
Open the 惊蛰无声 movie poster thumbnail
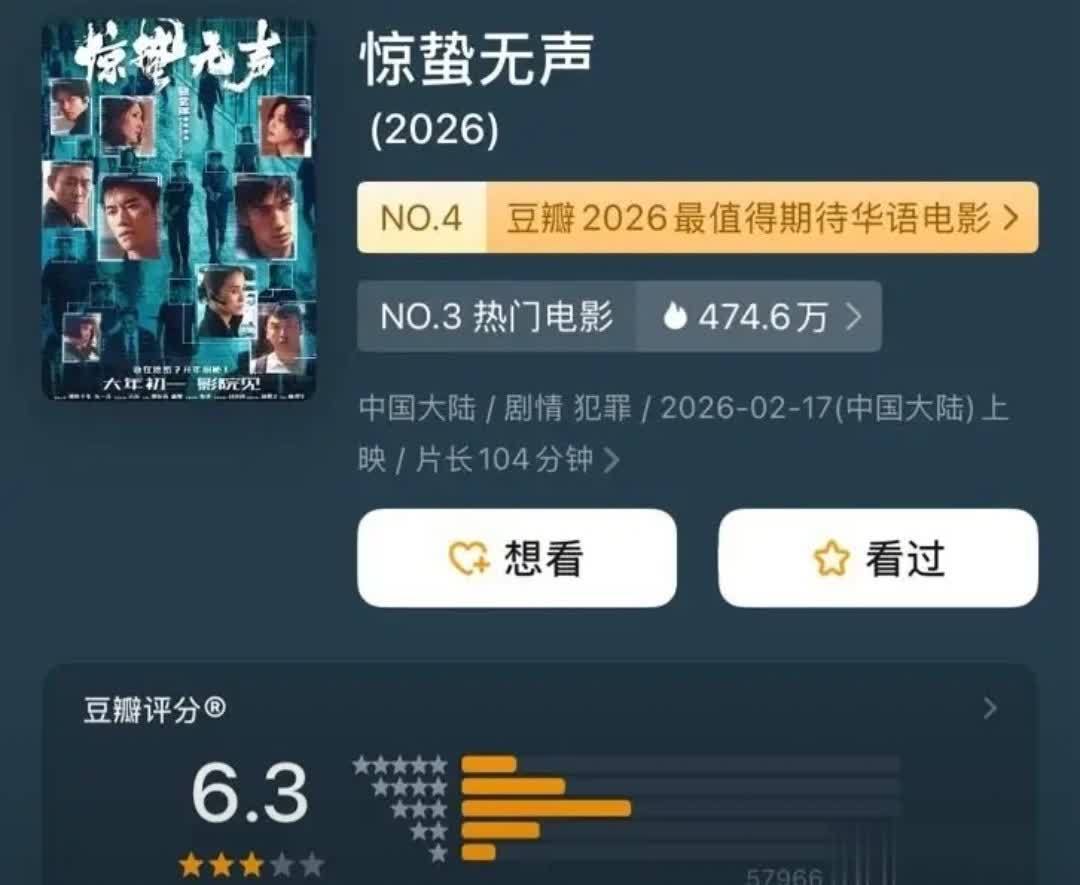point(178,209)
